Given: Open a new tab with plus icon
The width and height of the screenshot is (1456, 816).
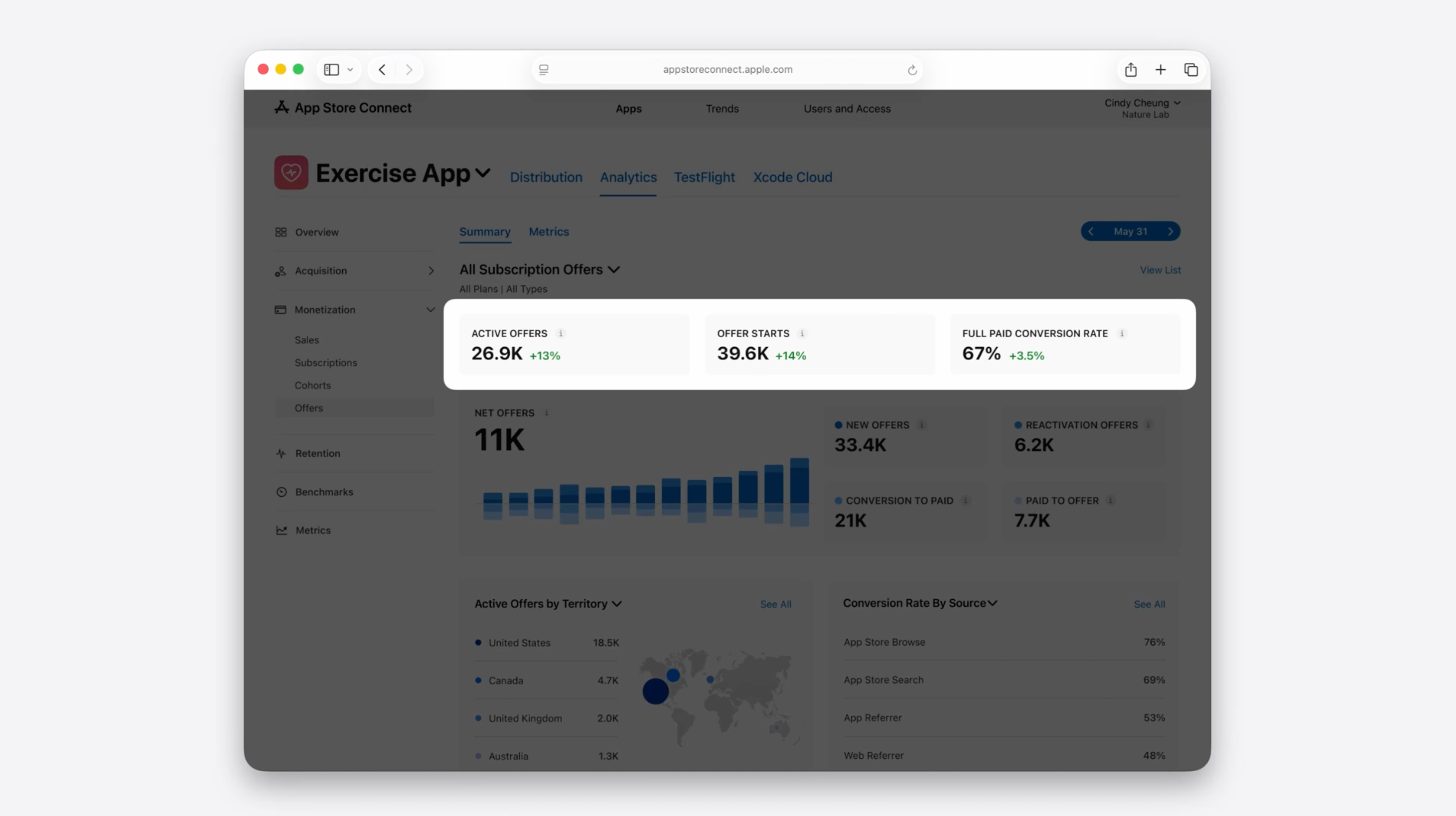Looking at the screenshot, I should [x=1161, y=70].
